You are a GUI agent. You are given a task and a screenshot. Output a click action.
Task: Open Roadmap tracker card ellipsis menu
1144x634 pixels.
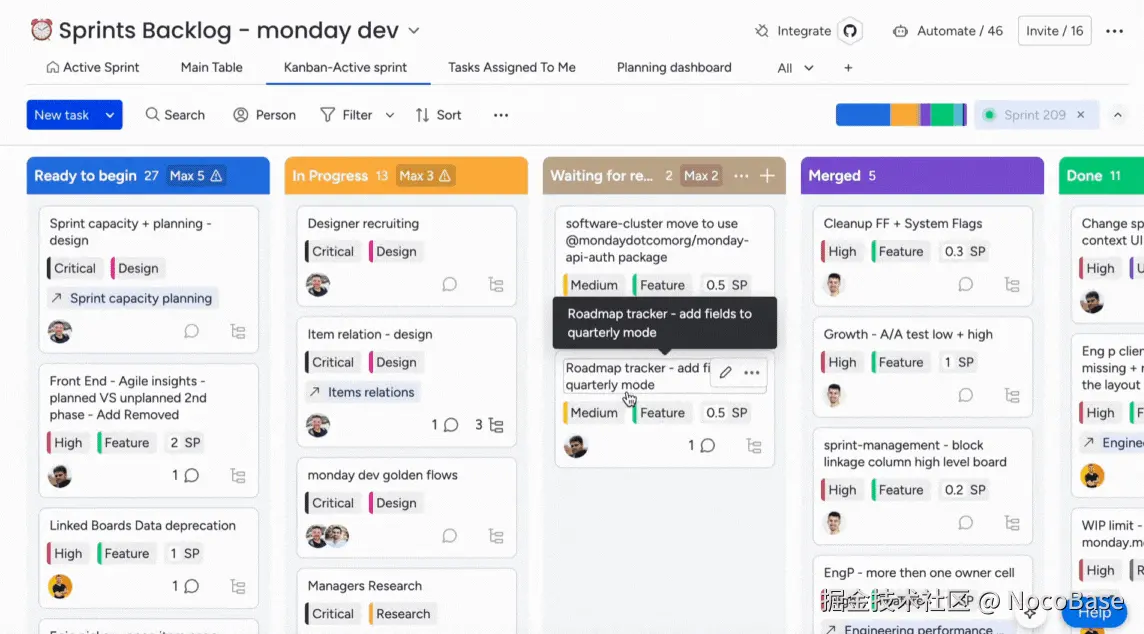[x=751, y=373]
